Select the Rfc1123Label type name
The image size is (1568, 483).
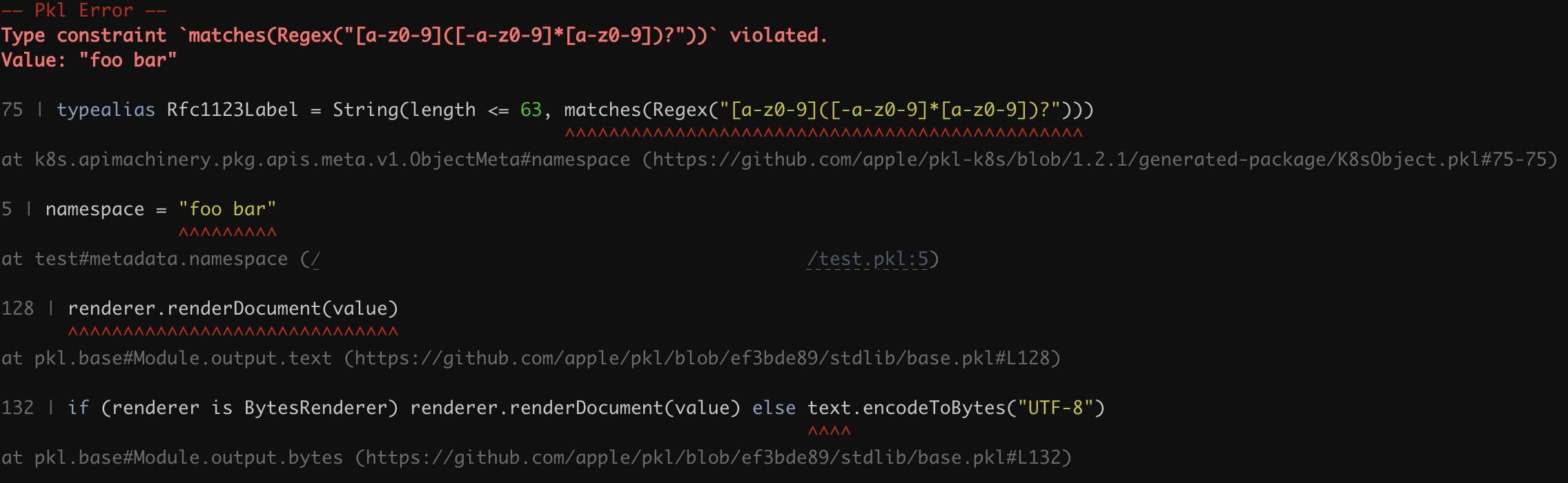[x=232, y=110]
